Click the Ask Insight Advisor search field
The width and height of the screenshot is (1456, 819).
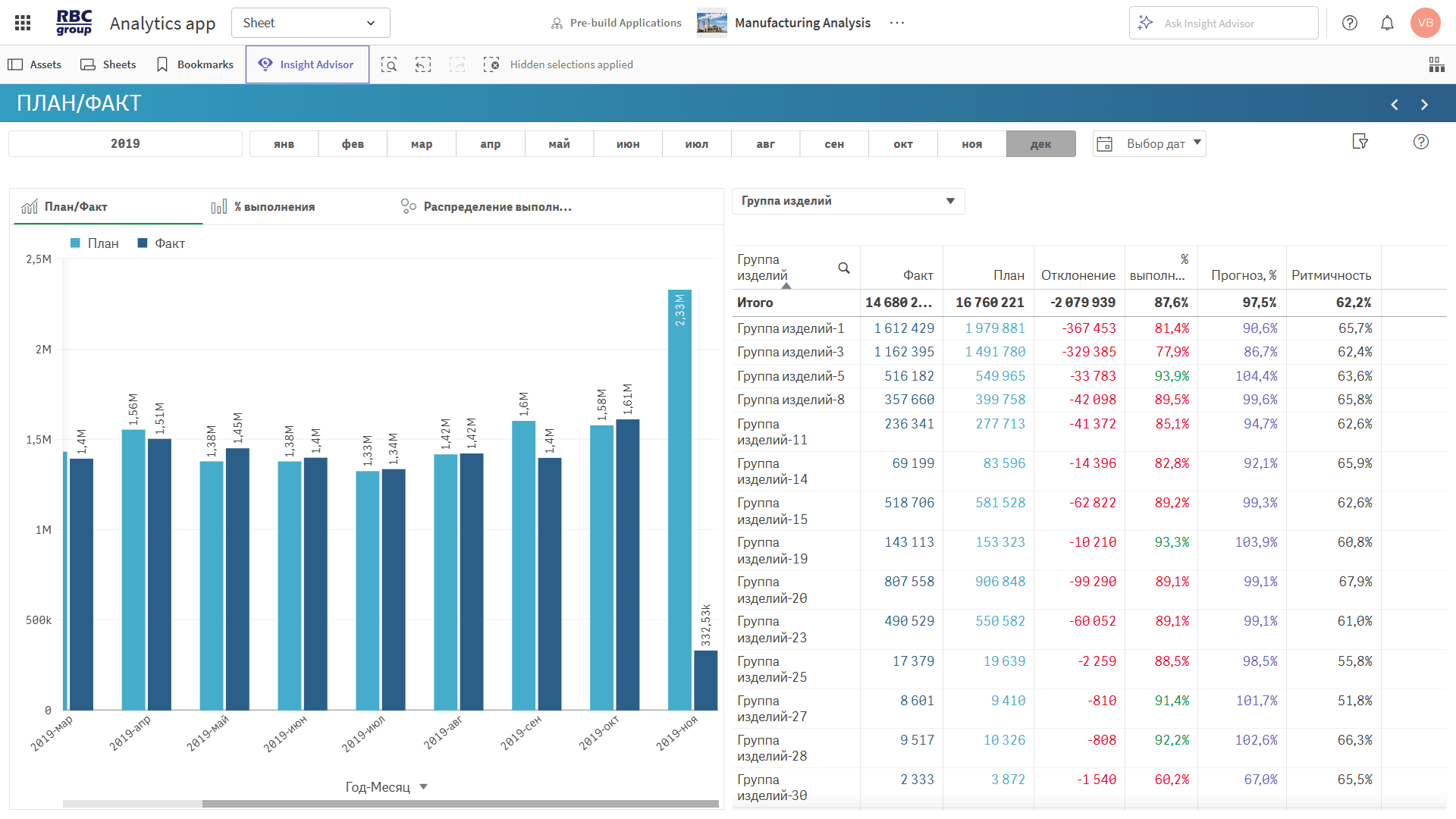coord(1224,24)
